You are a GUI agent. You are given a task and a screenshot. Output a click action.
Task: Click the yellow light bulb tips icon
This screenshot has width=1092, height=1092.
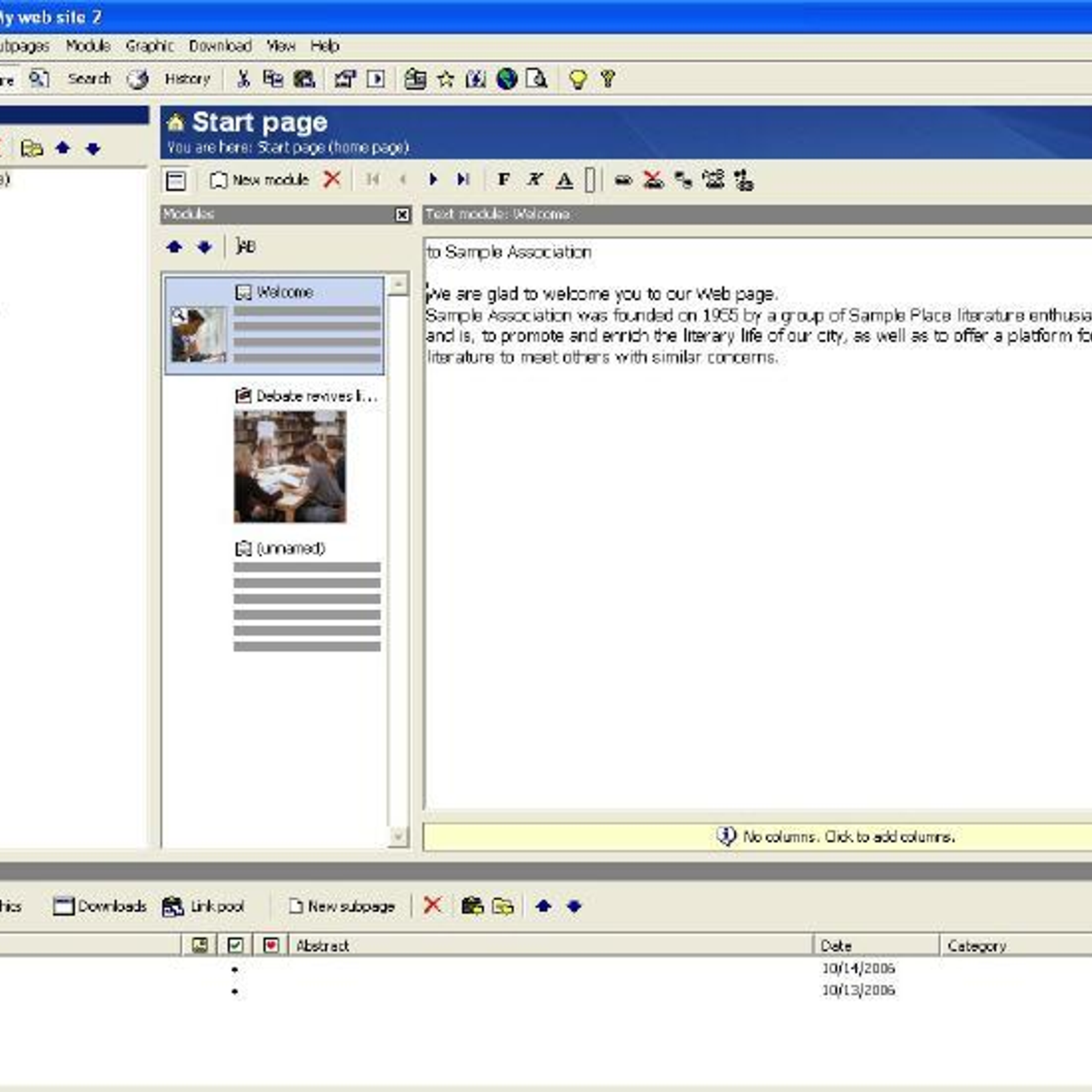(x=577, y=79)
